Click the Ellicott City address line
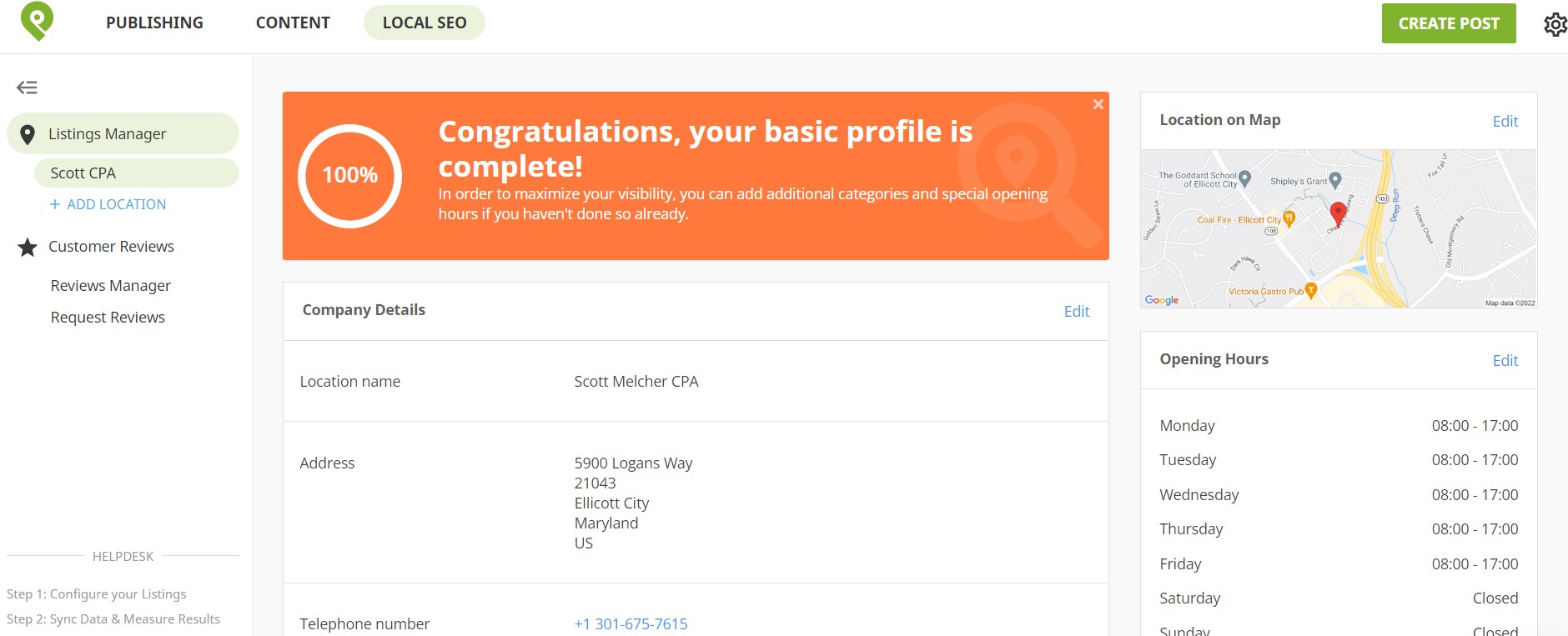The height and width of the screenshot is (636, 1568). (x=611, y=503)
